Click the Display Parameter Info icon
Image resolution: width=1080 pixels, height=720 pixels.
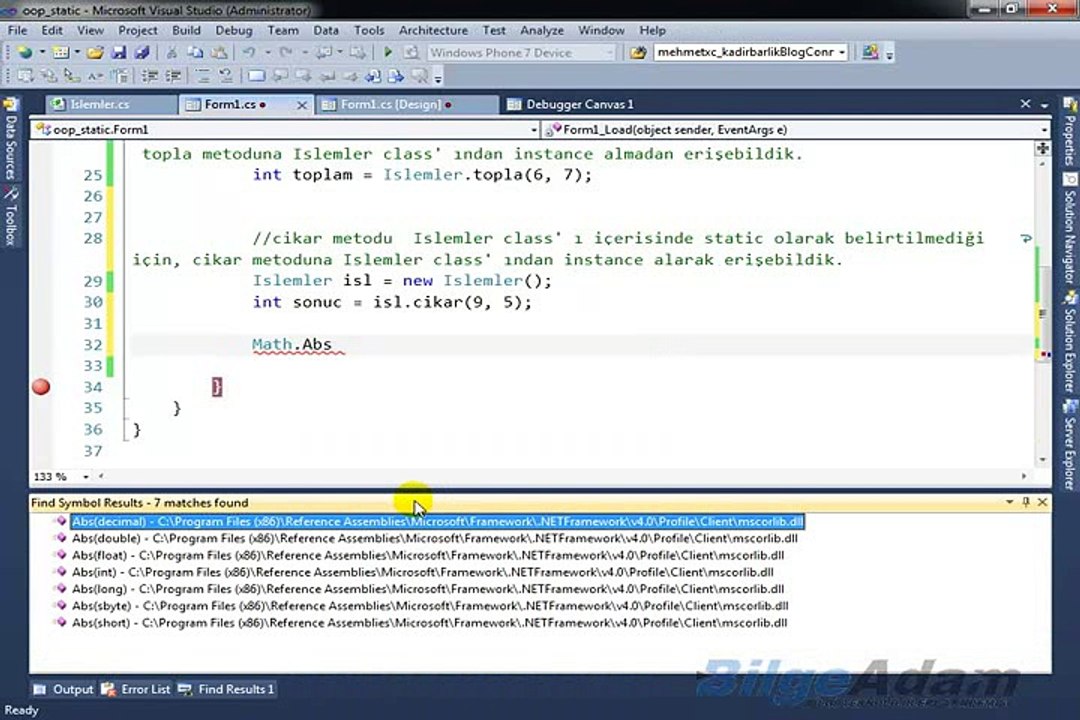pos(49,76)
